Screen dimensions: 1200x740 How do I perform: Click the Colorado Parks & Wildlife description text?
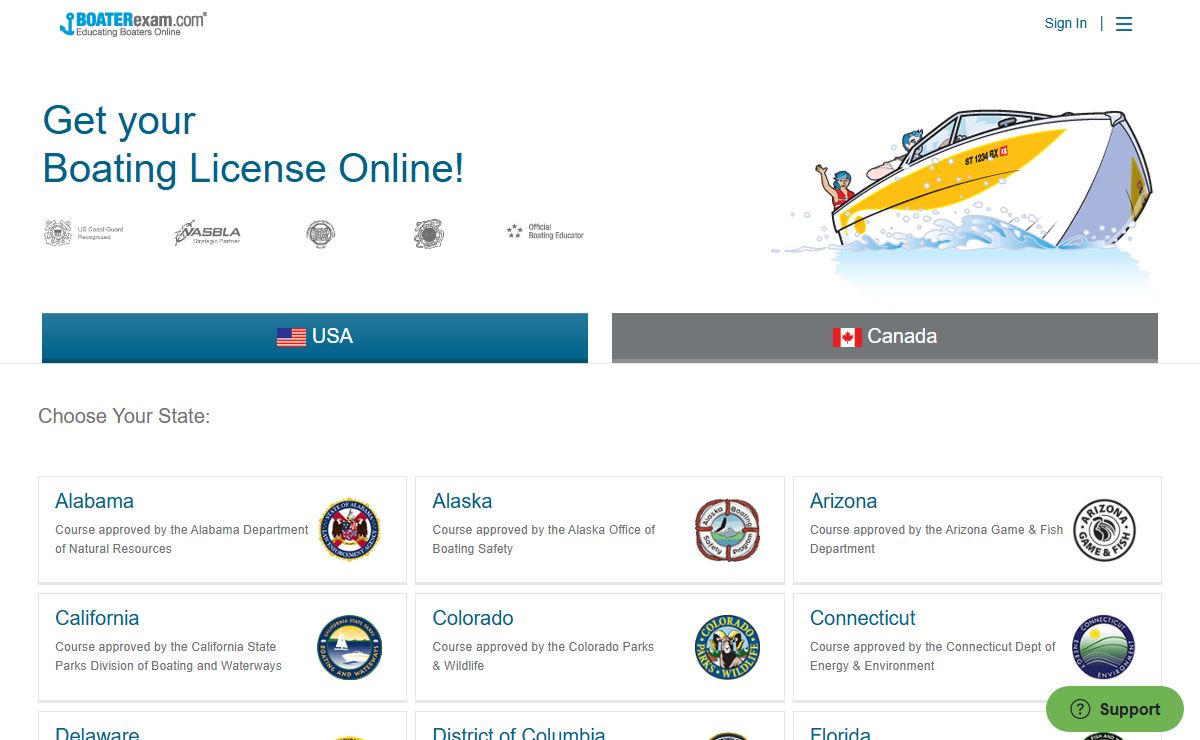543,656
